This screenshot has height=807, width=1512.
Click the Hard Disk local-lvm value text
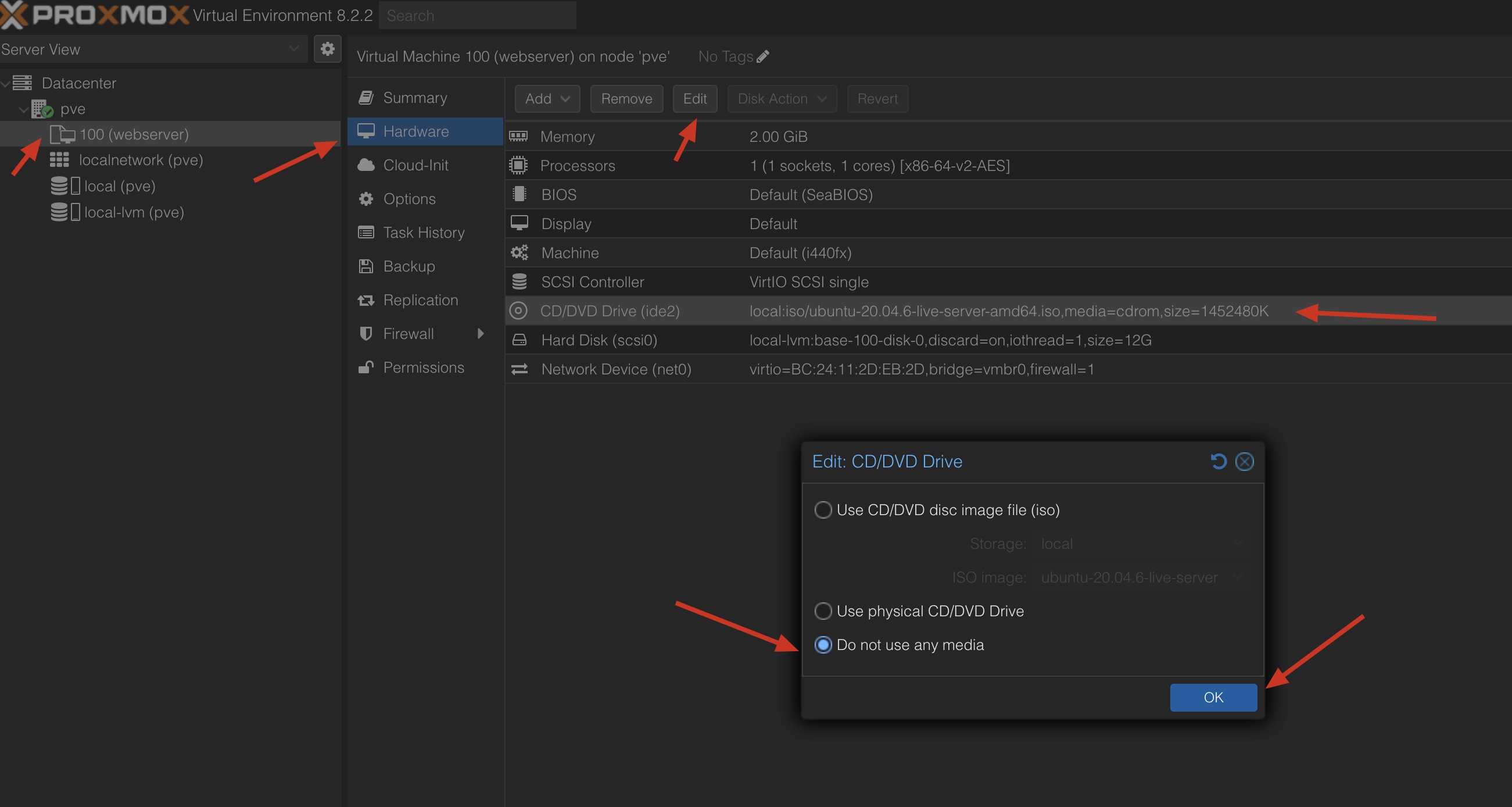point(950,340)
